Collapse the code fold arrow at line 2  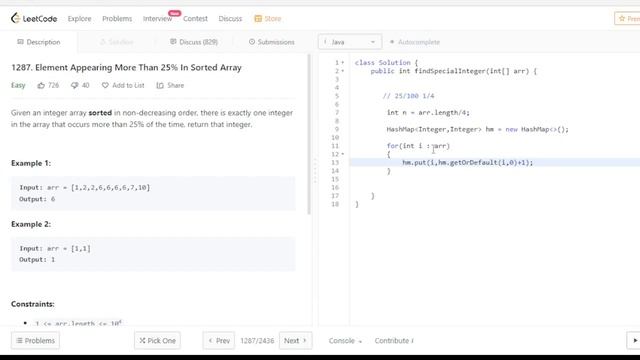(x=343, y=71)
